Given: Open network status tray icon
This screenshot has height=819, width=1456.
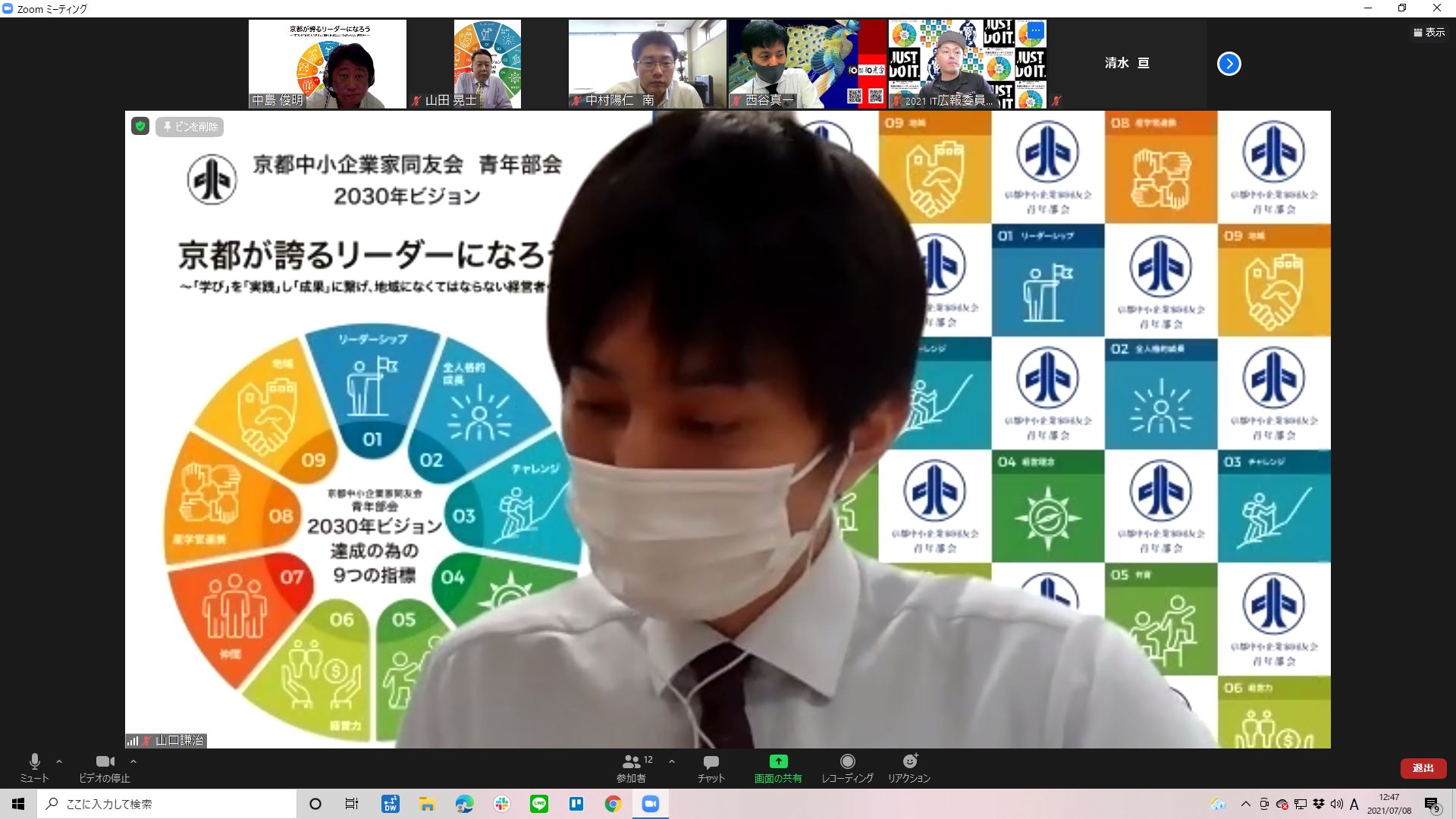Looking at the screenshot, I should (x=1301, y=804).
